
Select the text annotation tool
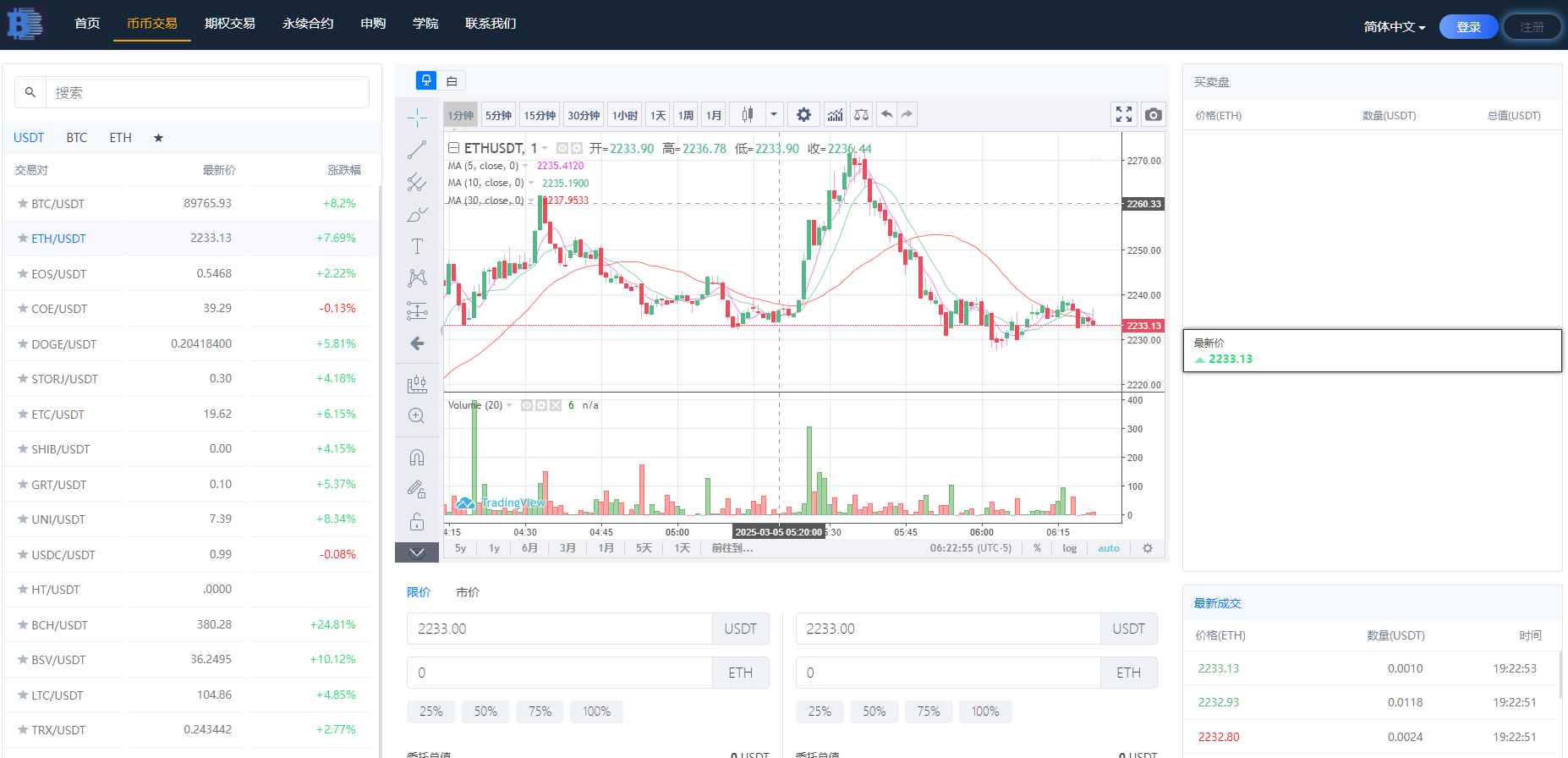click(x=417, y=246)
